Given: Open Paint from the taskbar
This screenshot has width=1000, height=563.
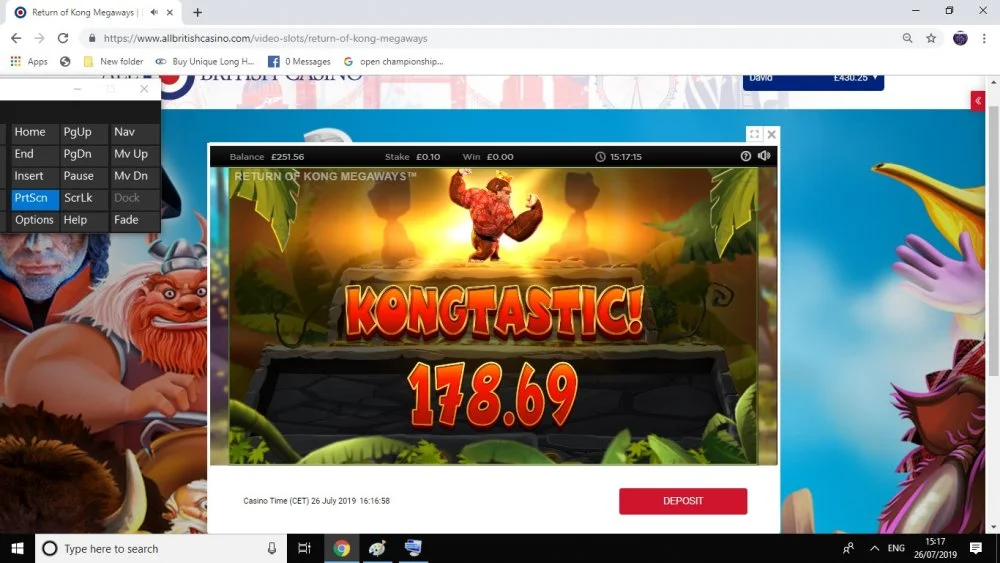Looking at the screenshot, I should 377,548.
